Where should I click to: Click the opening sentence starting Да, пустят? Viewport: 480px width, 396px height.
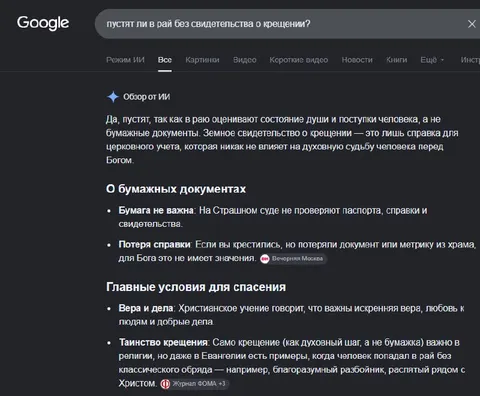coord(282,140)
